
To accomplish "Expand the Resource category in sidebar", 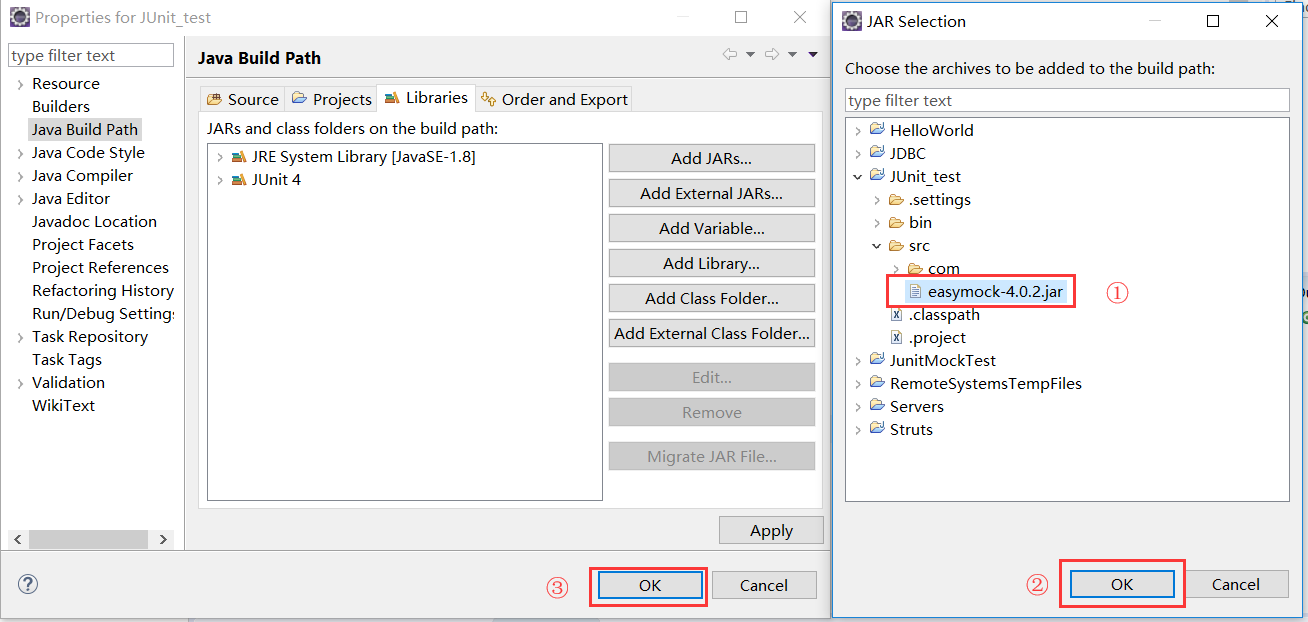I will (20, 84).
